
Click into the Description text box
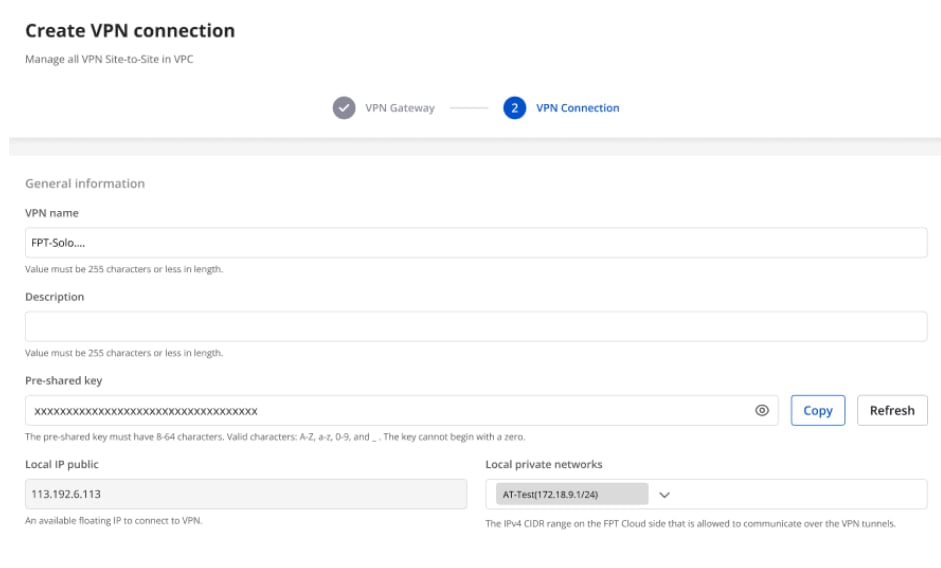coord(475,326)
